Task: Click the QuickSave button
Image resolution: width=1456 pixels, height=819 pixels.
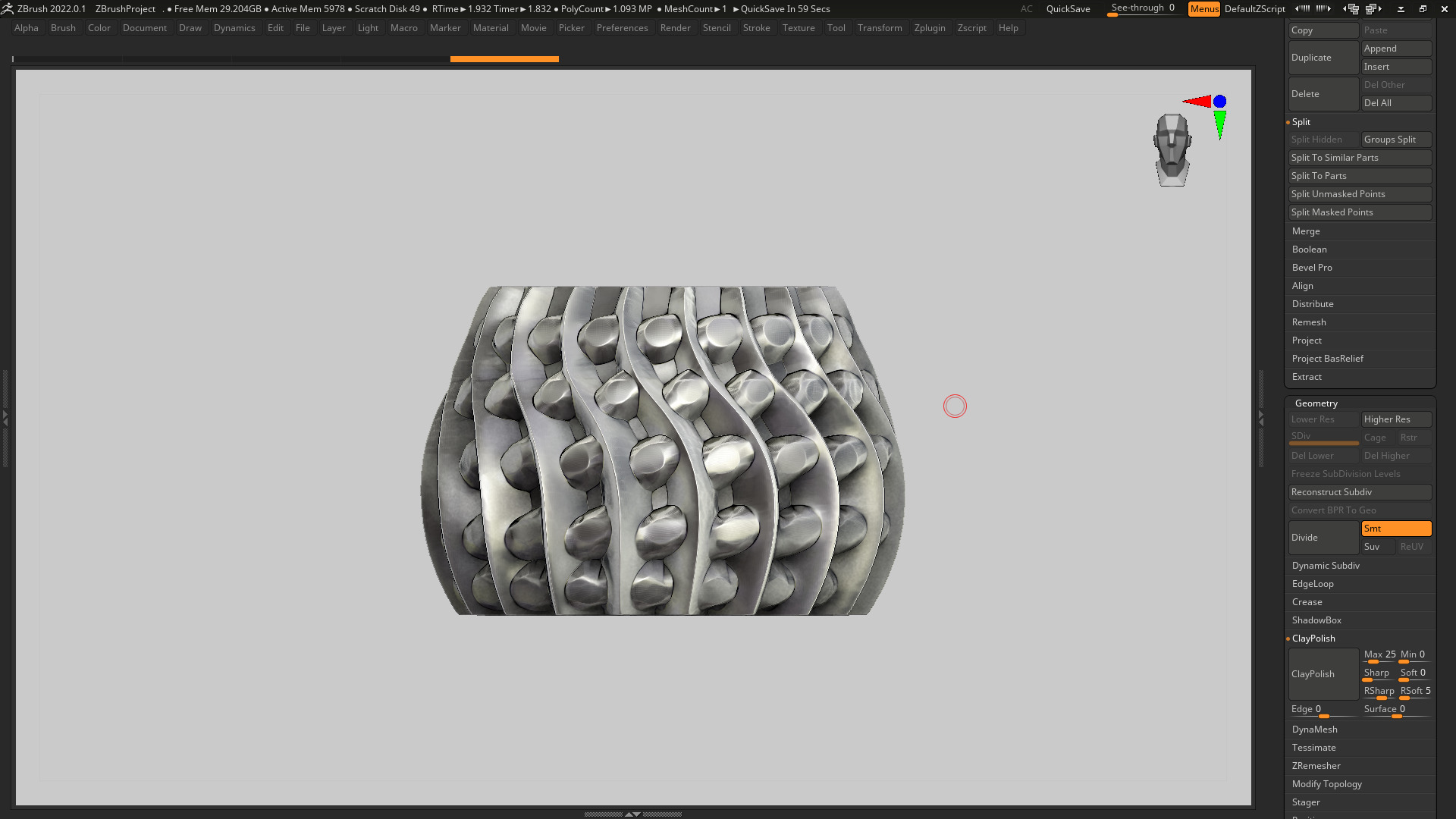Action: [1068, 9]
